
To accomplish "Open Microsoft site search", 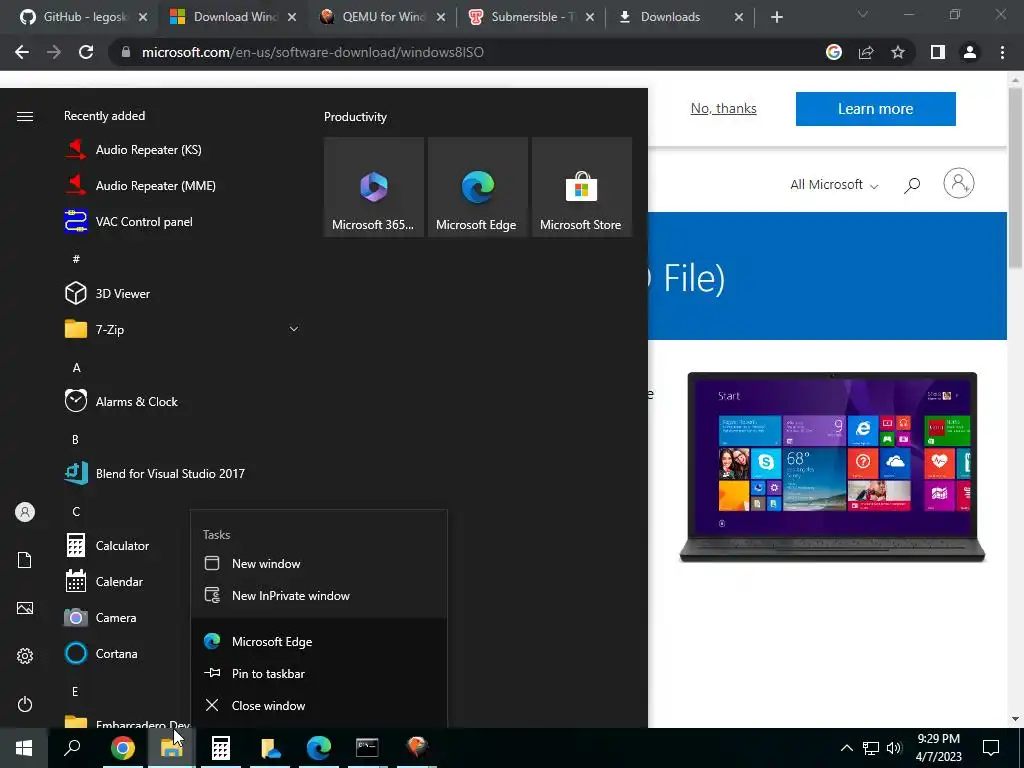I will point(912,185).
